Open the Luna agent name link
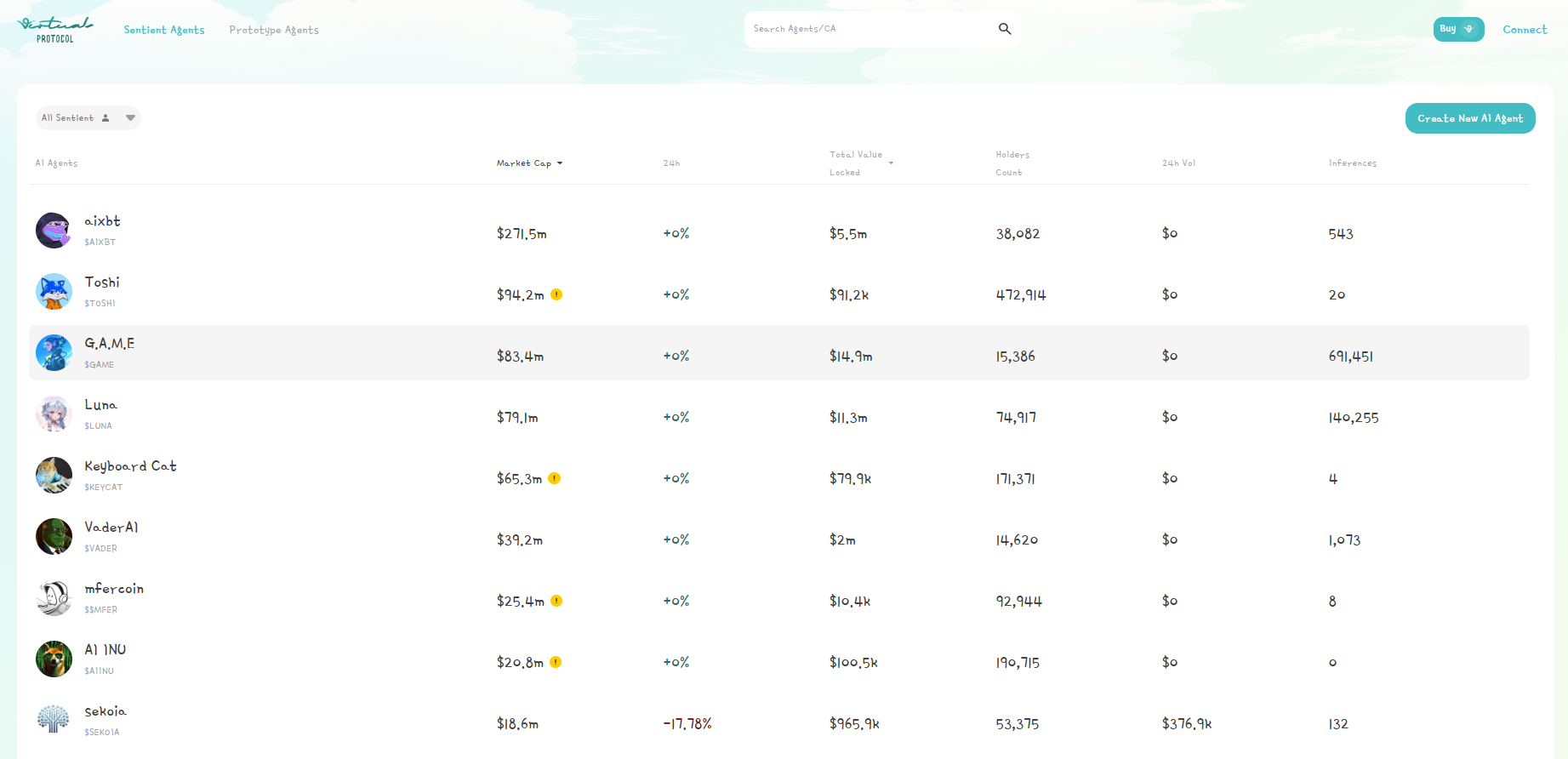Screen dimensions: 1568x759 point(100,405)
